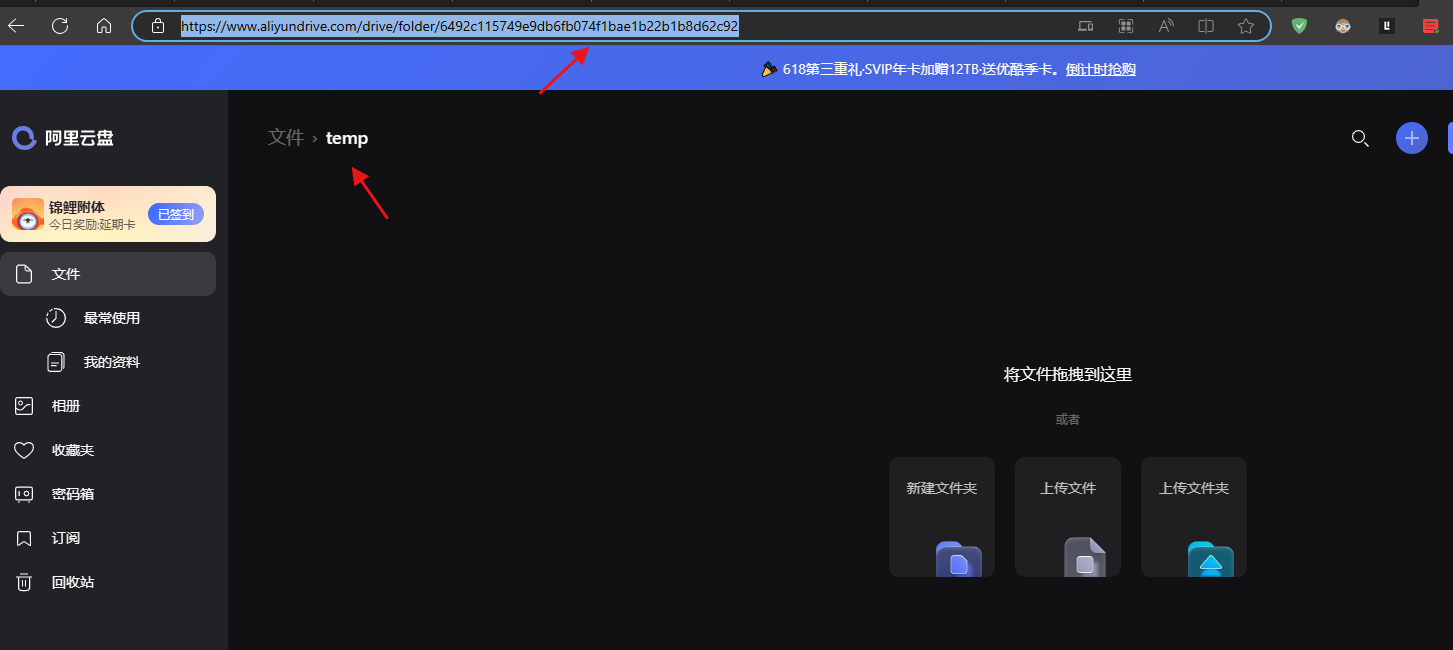Select 文件 in sidebar
Image resolution: width=1453 pixels, height=650 pixels.
coord(108,274)
